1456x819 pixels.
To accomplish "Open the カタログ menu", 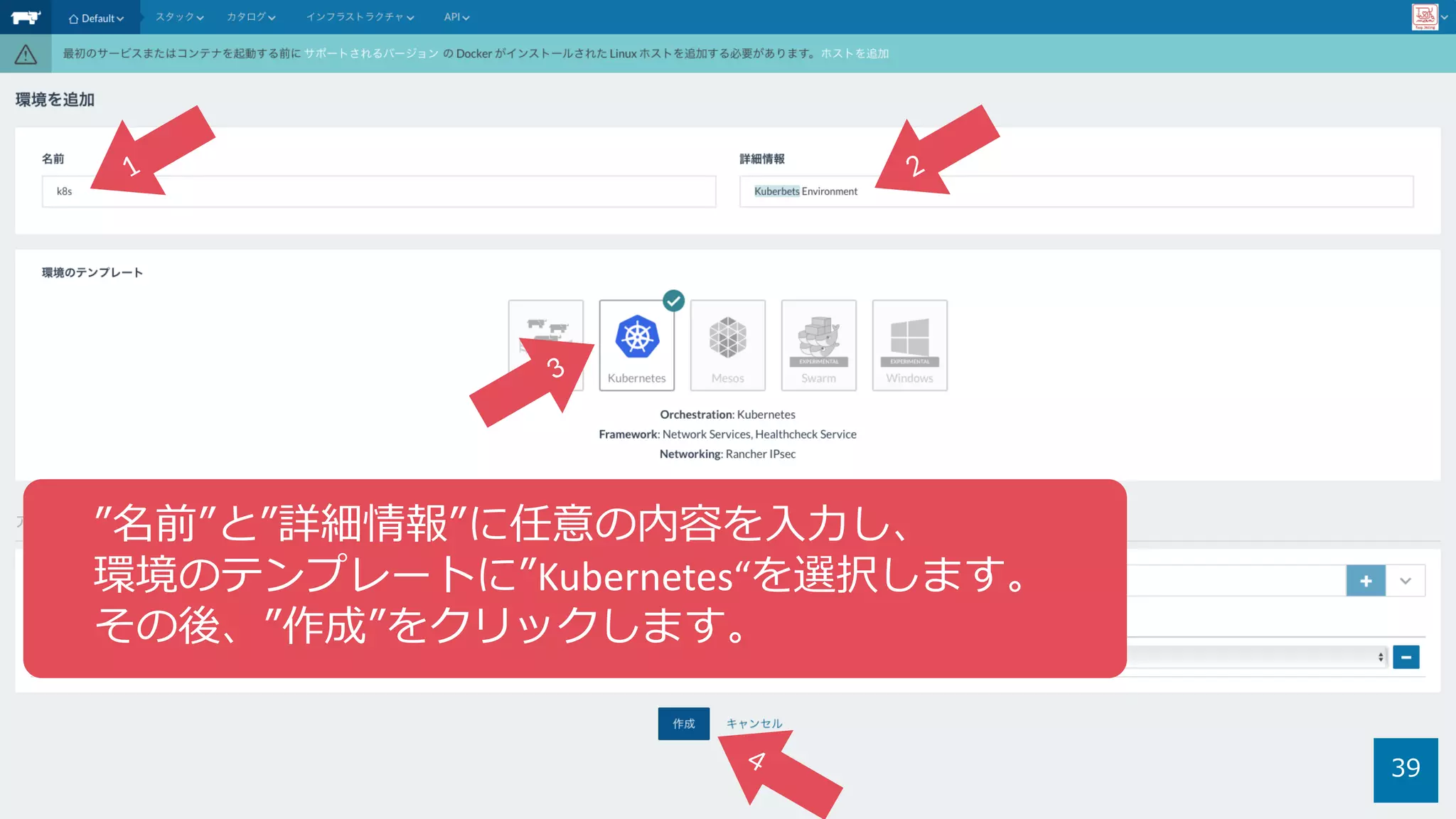I will [251, 17].
